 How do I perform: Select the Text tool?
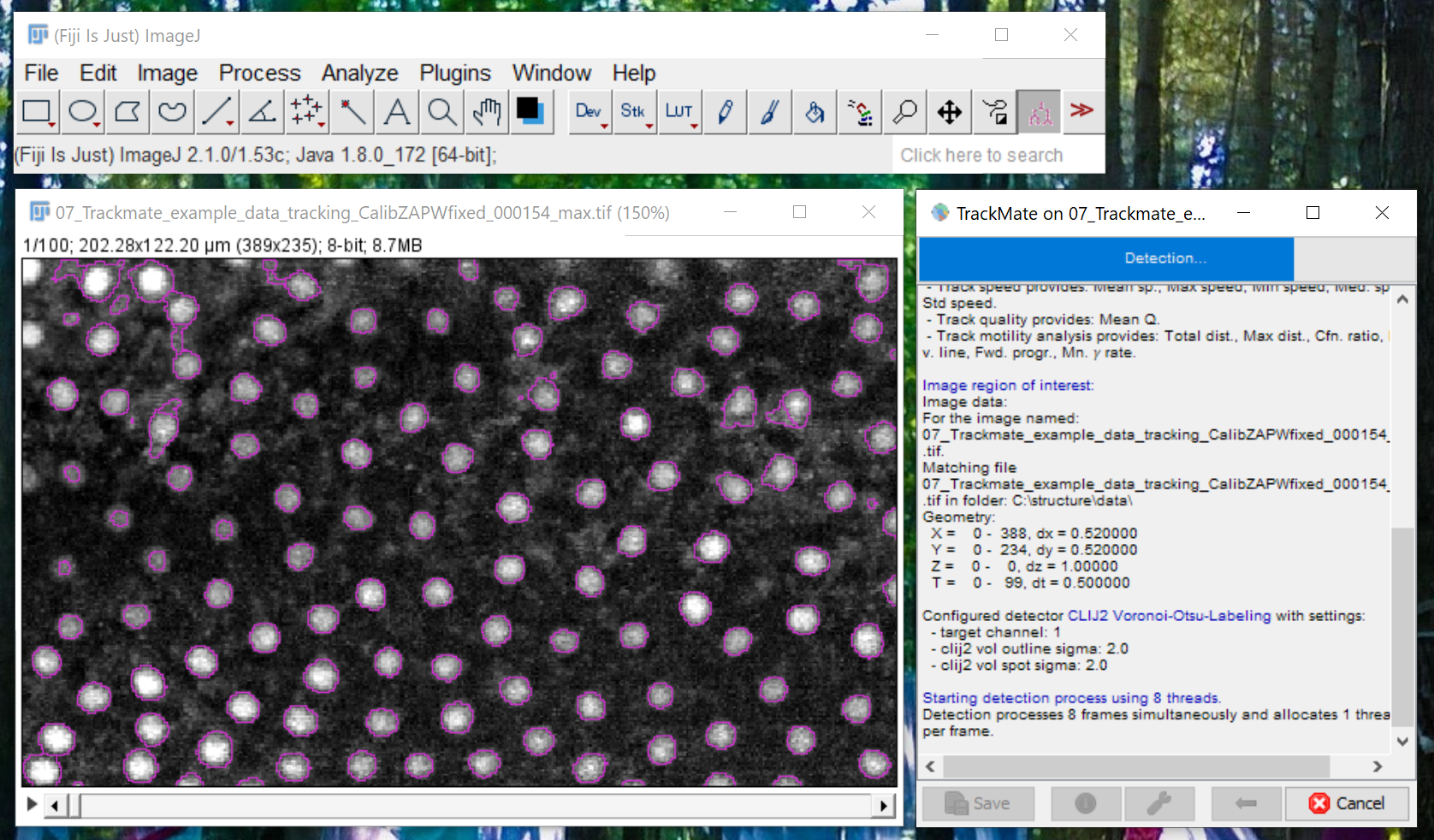click(x=396, y=112)
